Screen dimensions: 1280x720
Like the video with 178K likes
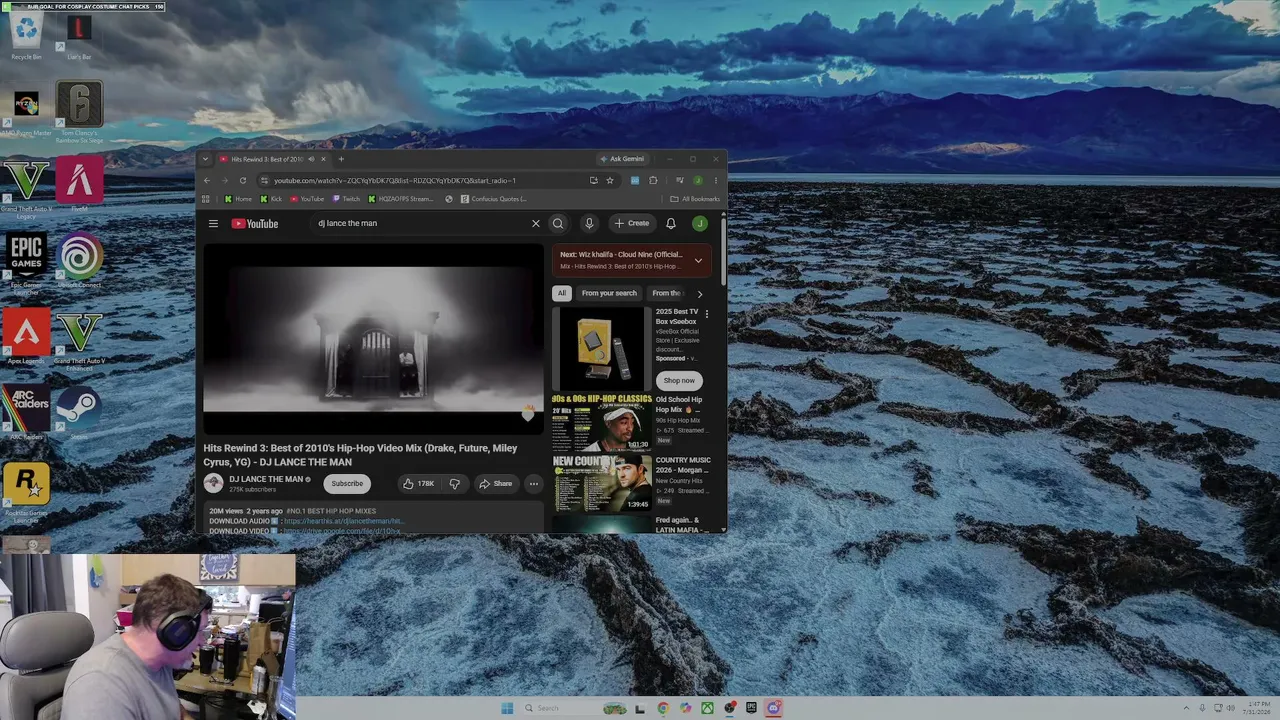tap(418, 484)
